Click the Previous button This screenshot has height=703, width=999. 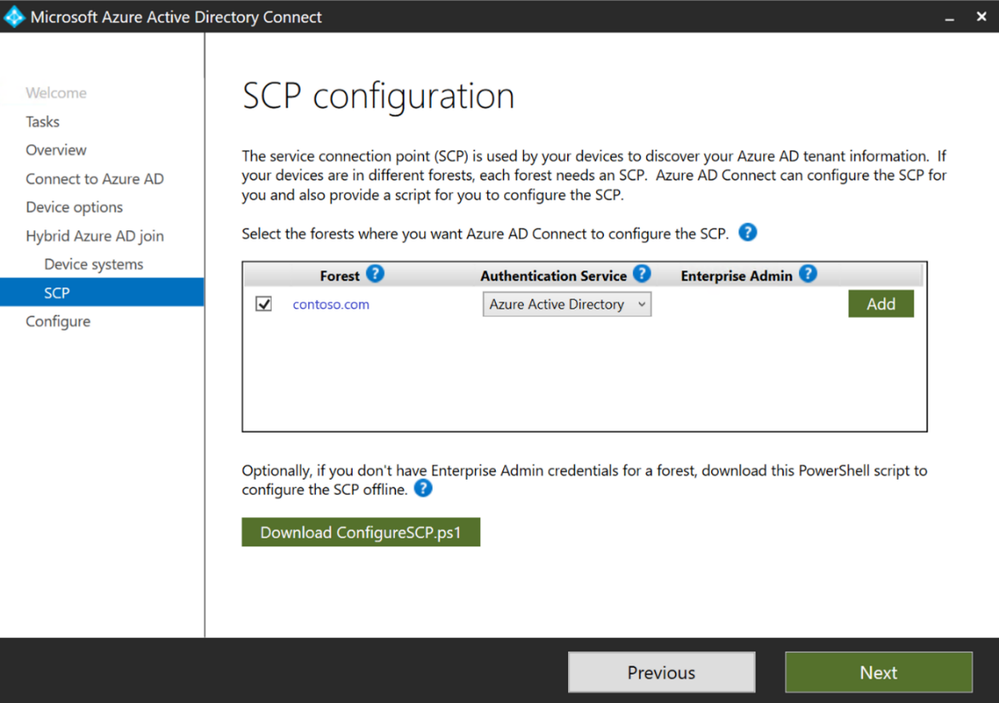[661, 673]
